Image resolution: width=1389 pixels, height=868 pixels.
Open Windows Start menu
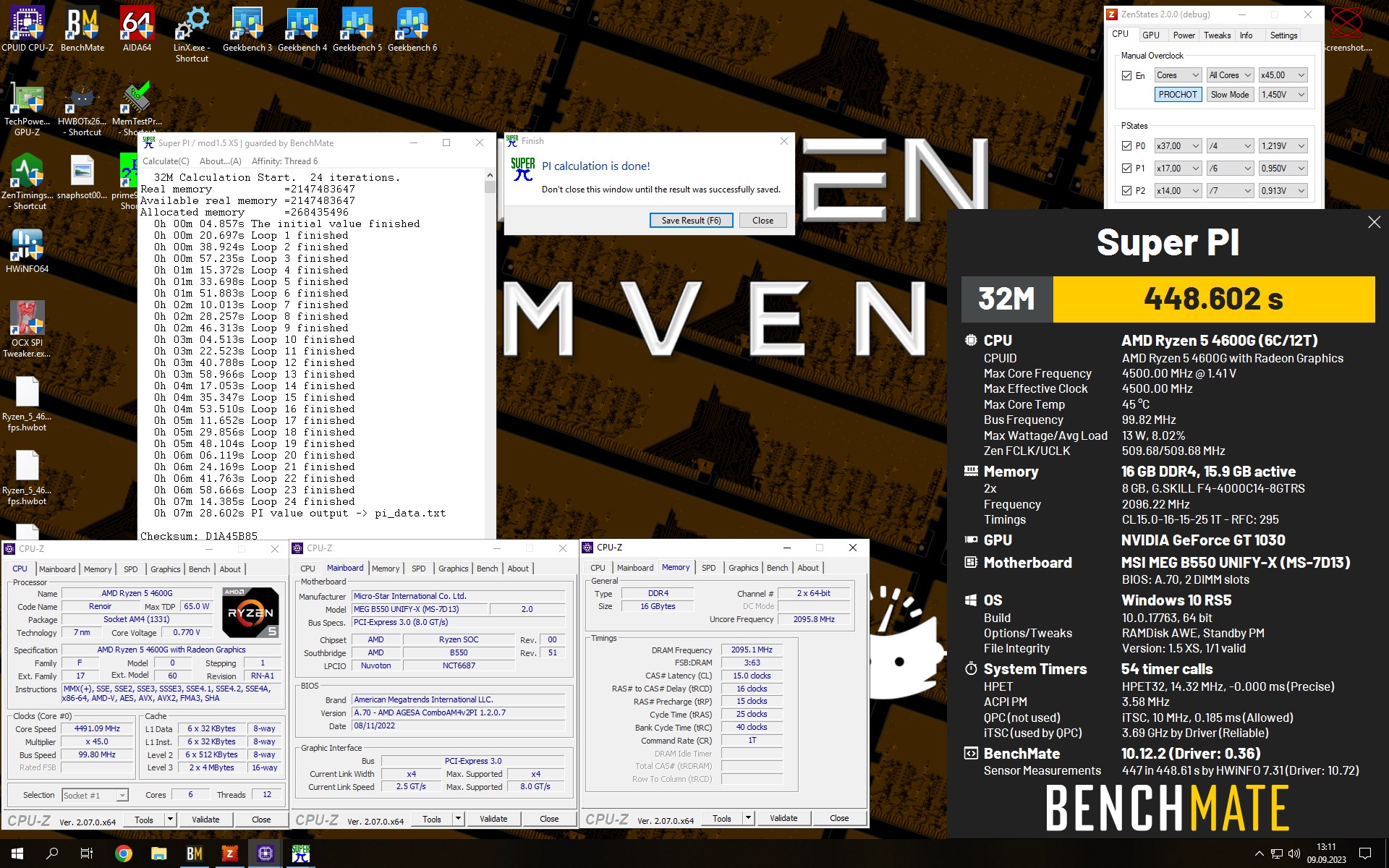pyautogui.click(x=17, y=854)
